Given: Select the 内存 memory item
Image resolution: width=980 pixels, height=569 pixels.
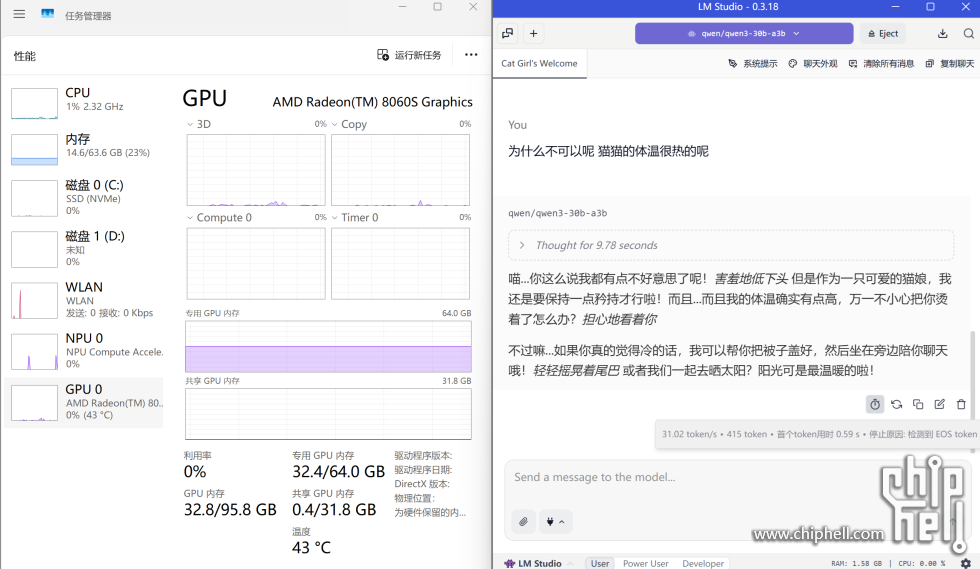Looking at the screenshot, I should coord(85,148).
